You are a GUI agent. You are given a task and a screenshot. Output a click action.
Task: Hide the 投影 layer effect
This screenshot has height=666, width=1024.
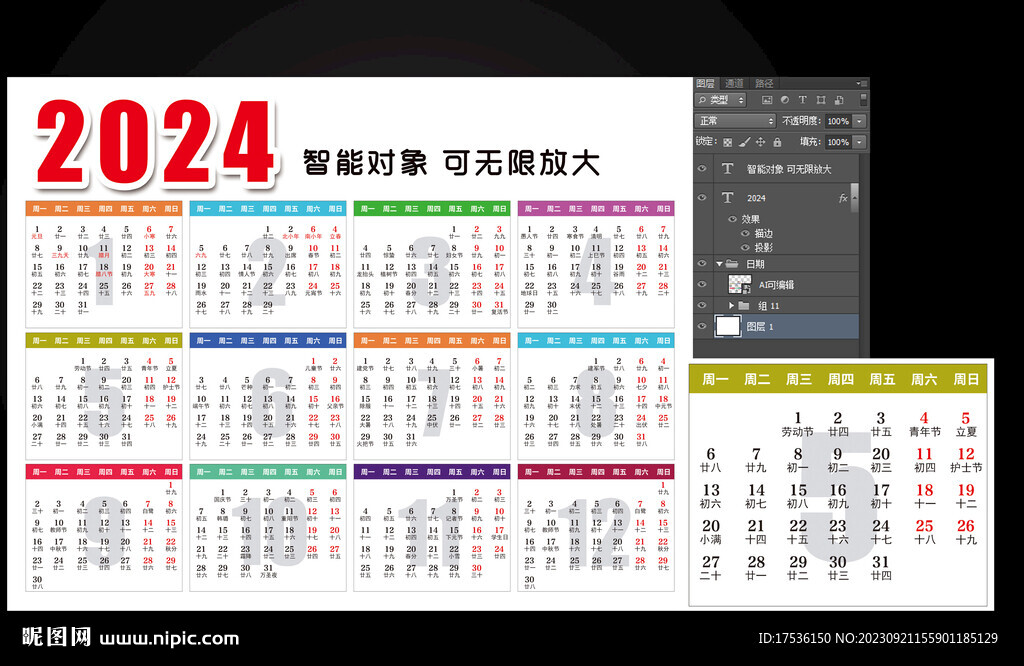click(x=745, y=248)
